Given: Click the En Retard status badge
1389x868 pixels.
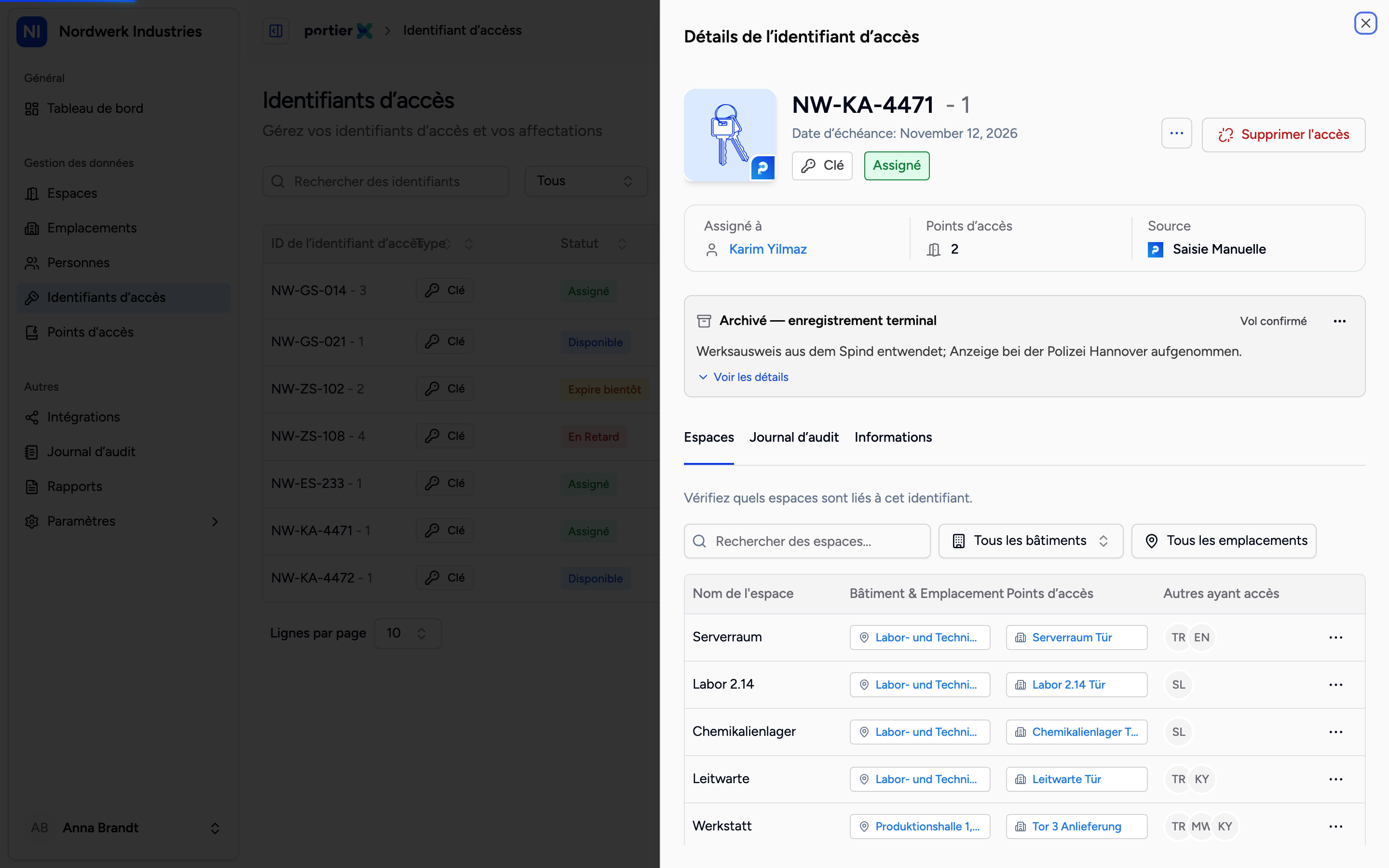Looking at the screenshot, I should 594,437.
